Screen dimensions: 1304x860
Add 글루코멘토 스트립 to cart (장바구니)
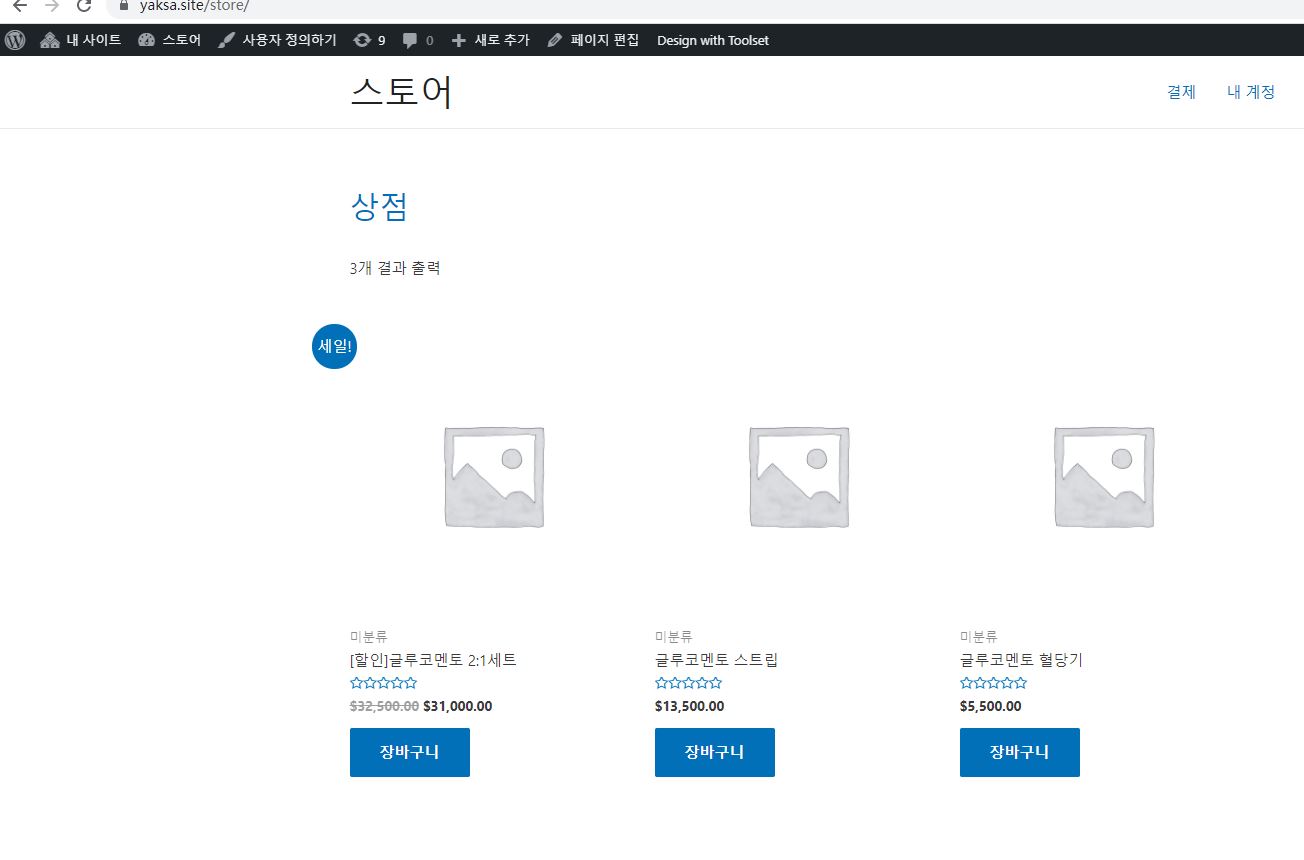click(x=715, y=752)
